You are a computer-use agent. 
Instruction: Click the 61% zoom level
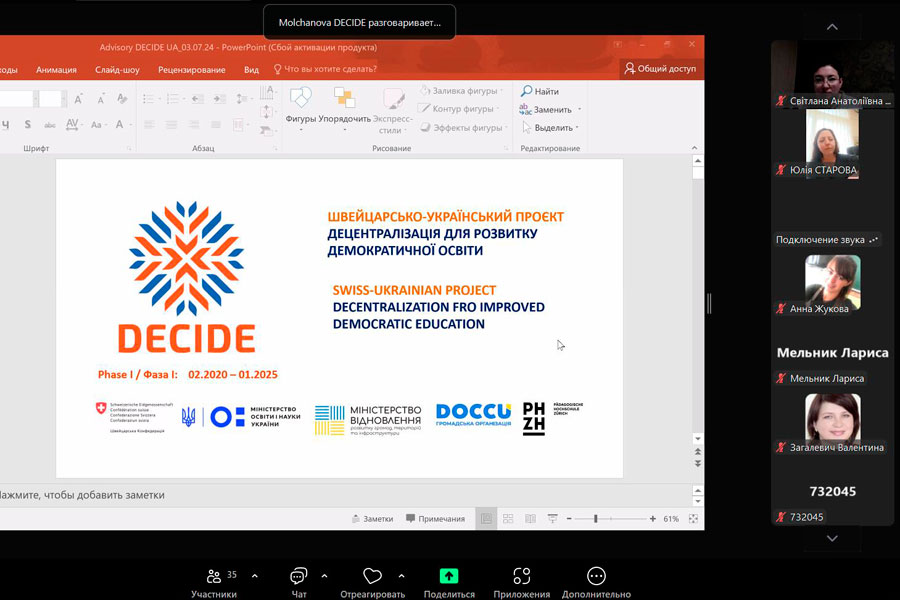tap(671, 518)
